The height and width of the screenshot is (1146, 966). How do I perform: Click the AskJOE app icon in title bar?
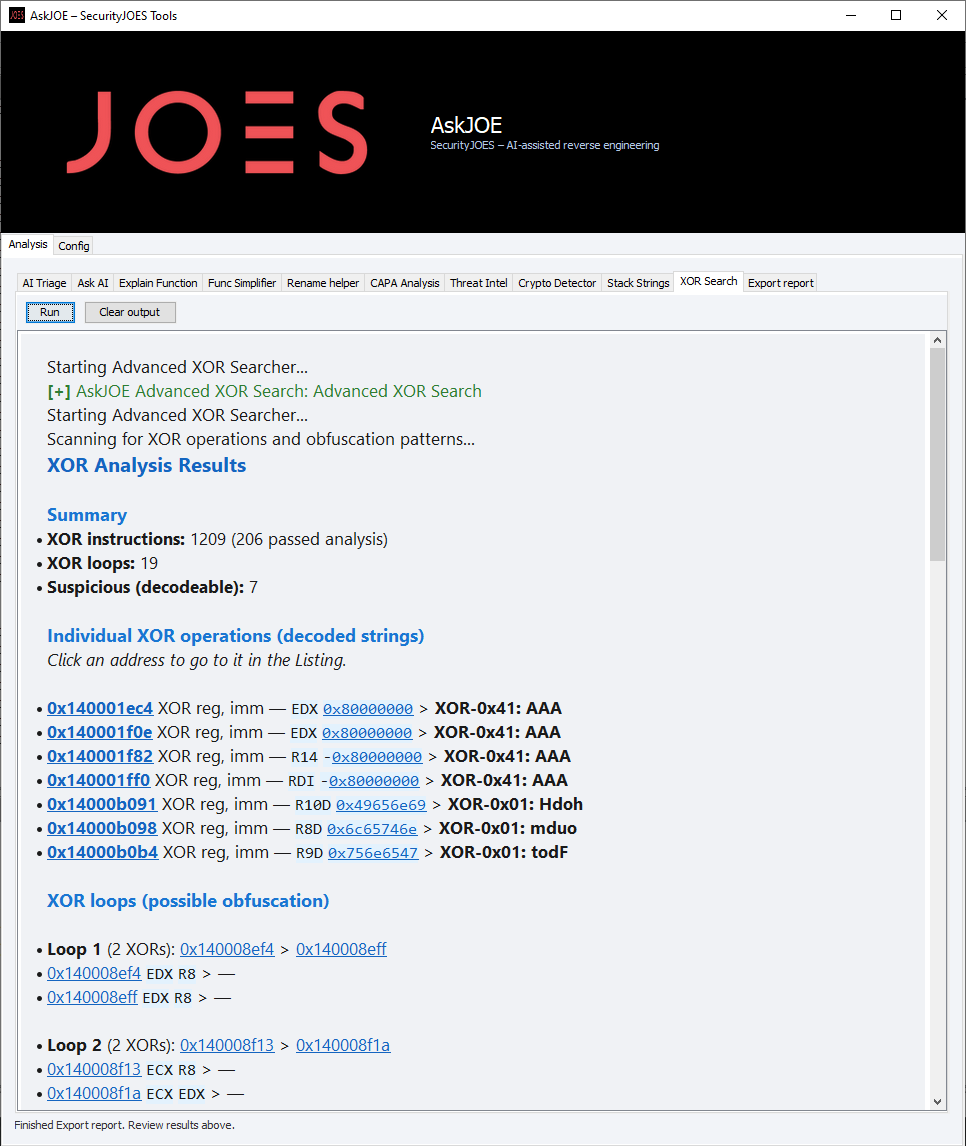pyautogui.click(x=16, y=15)
